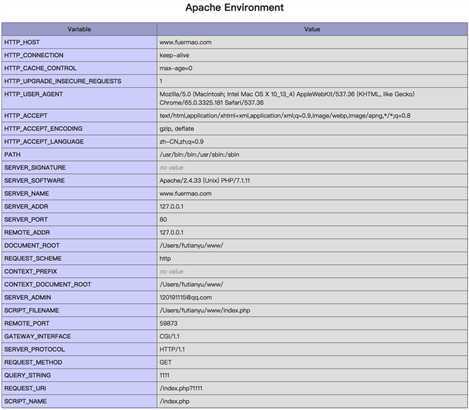Click the "Variable" column header
469x410 pixels.
pyautogui.click(x=79, y=29)
